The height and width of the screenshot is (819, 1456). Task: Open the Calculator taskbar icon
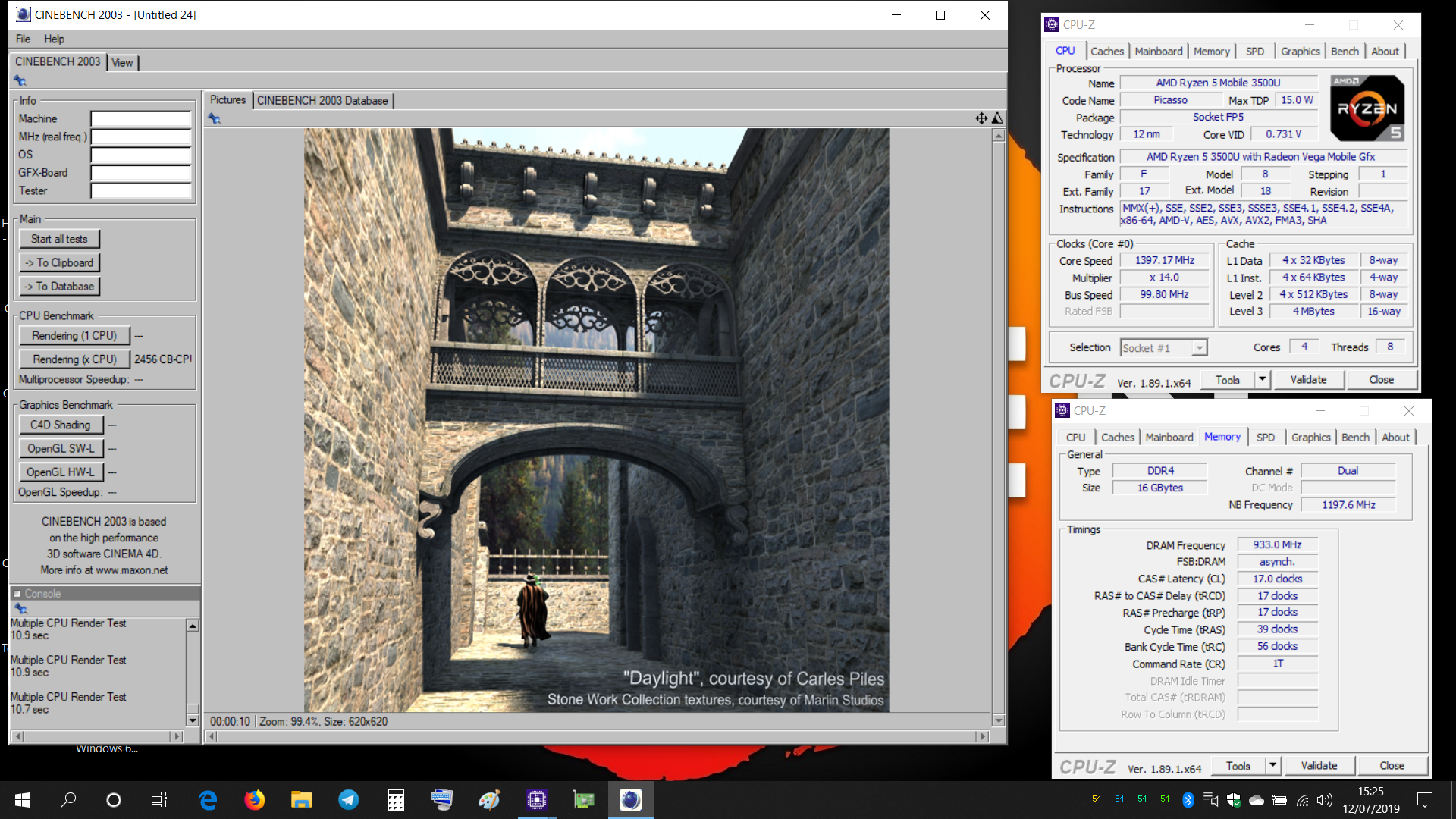(x=395, y=800)
